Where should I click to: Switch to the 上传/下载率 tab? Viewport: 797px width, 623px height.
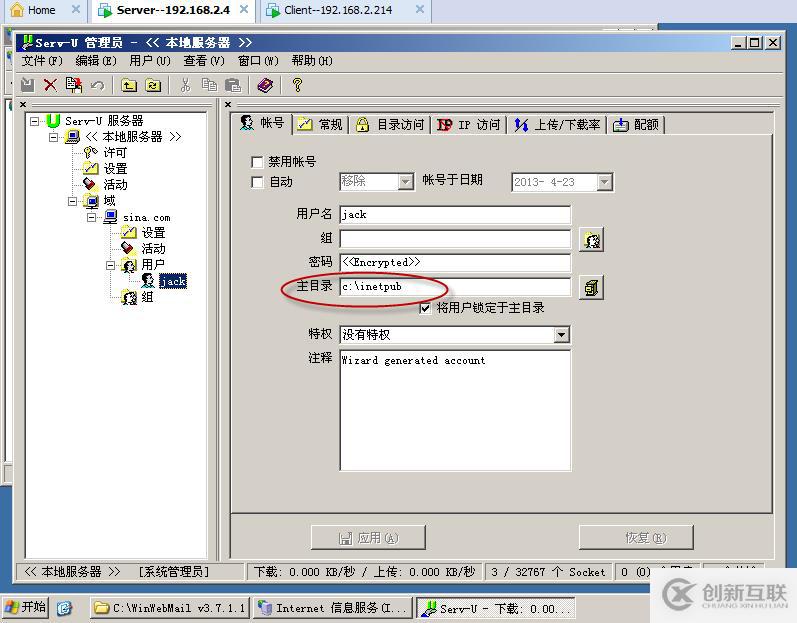click(x=558, y=124)
